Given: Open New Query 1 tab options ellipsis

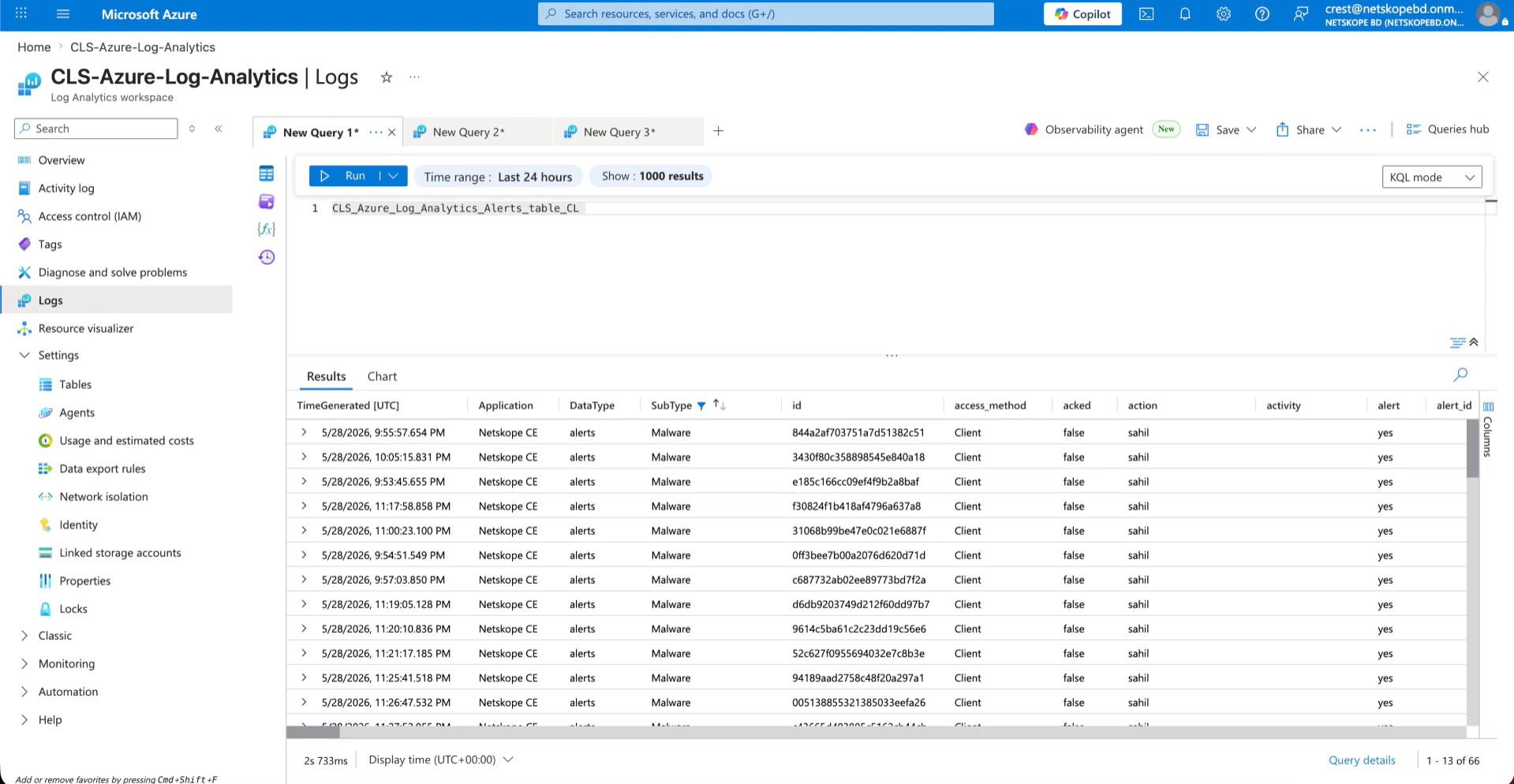Looking at the screenshot, I should tap(376, 132).
